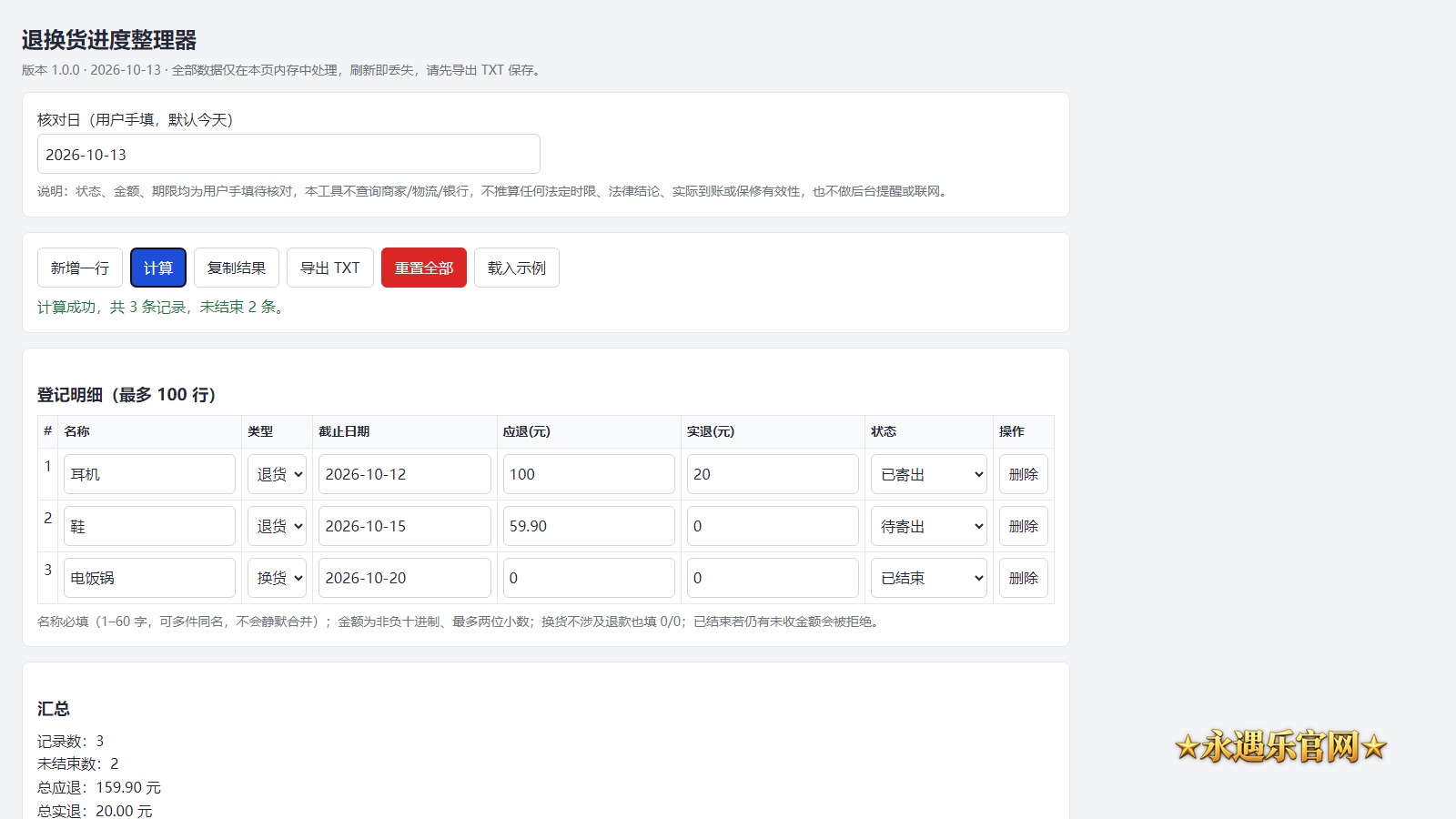The height and width of the screenshot is (819, 1456).
Task: Click the 计算成功 status message
Action: [x=162, y=308]
